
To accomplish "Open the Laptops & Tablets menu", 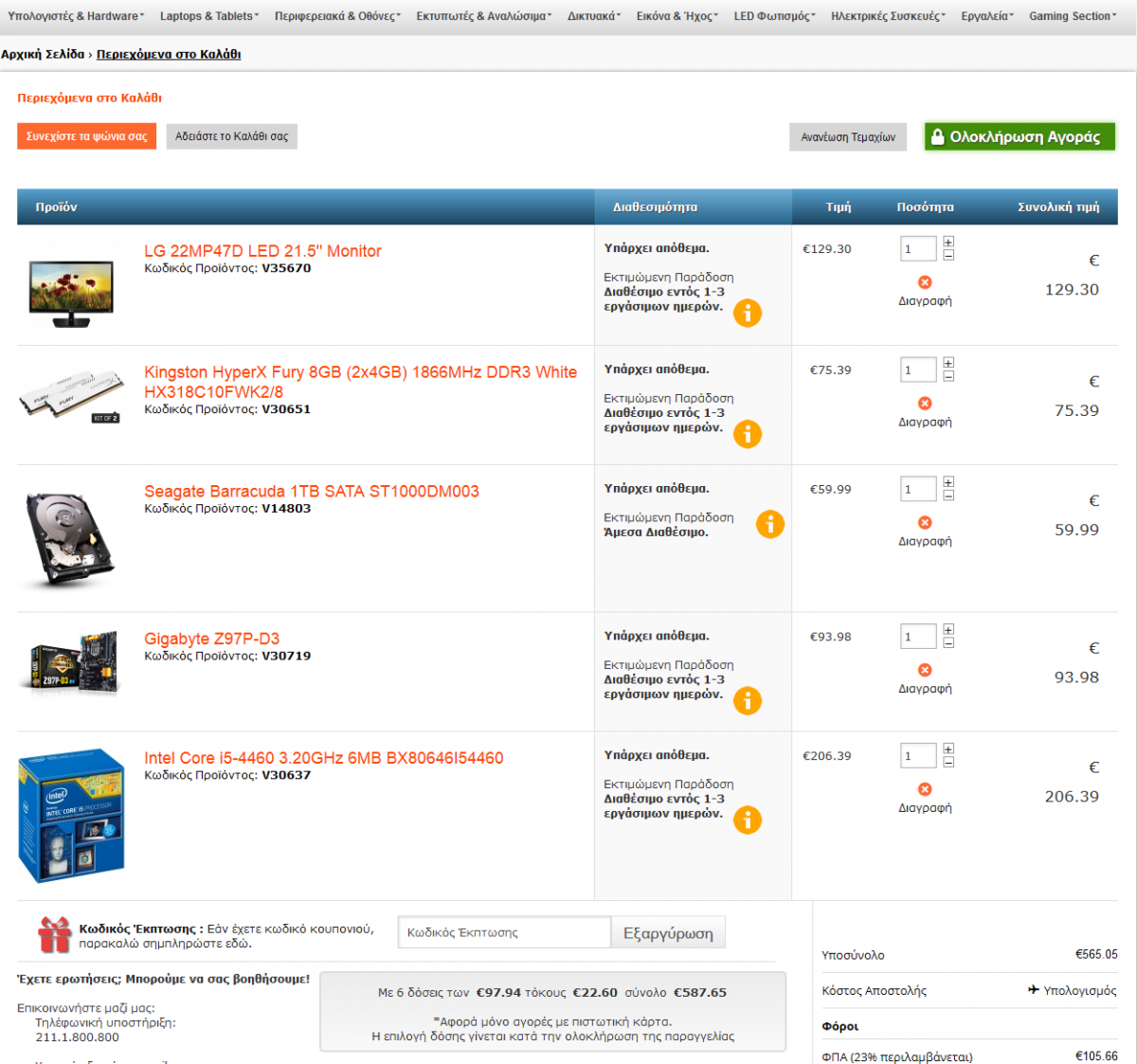I will [209, 16].
